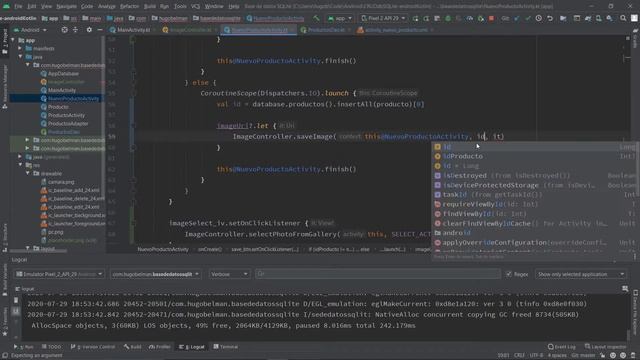Screen dimensions: 640x360
Task: Expand the manifests folder
Action: [x=20, y=49]
